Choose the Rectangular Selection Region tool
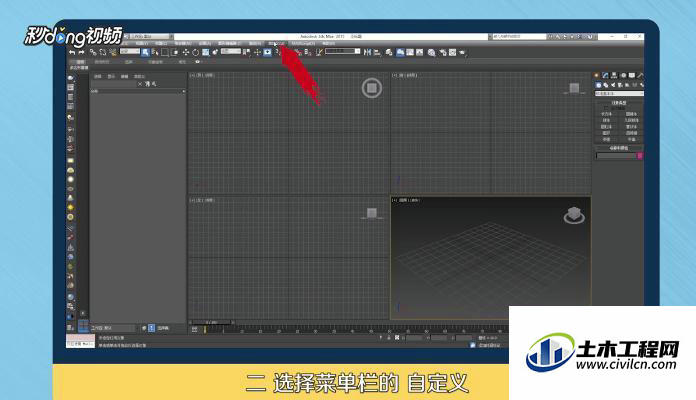This screenshot has height=400, width=696. pos(165,52)
